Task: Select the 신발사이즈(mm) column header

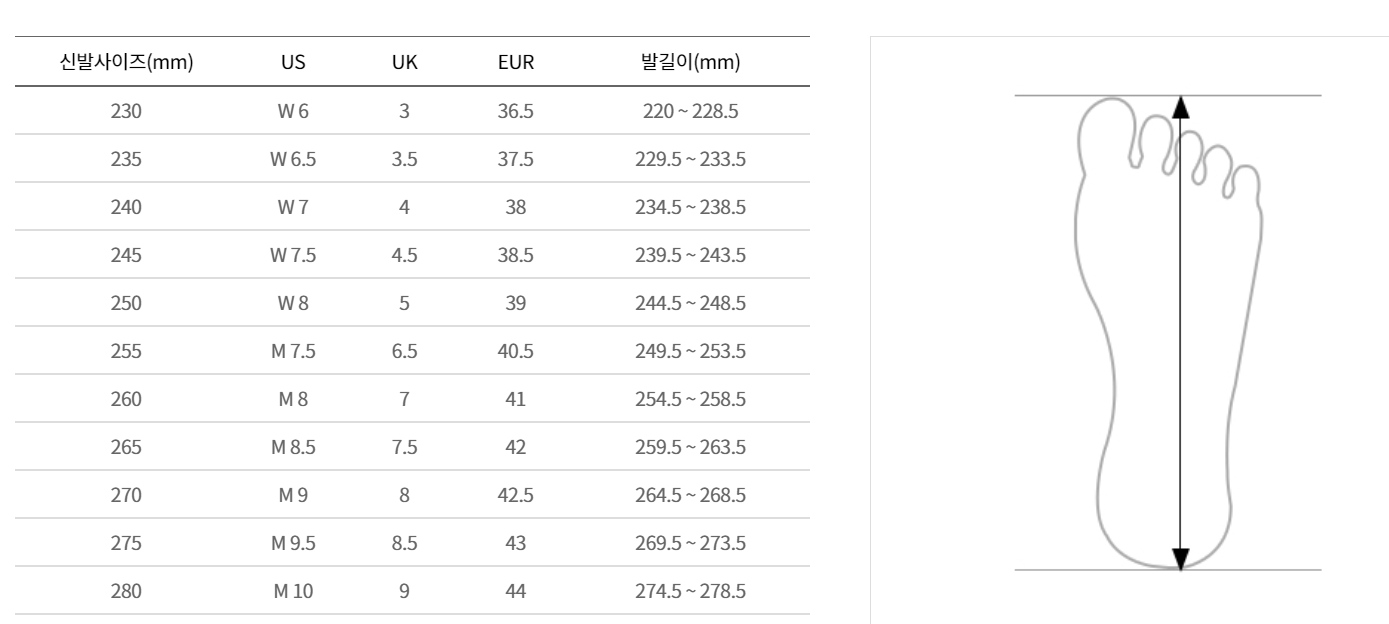Action: 126,62
